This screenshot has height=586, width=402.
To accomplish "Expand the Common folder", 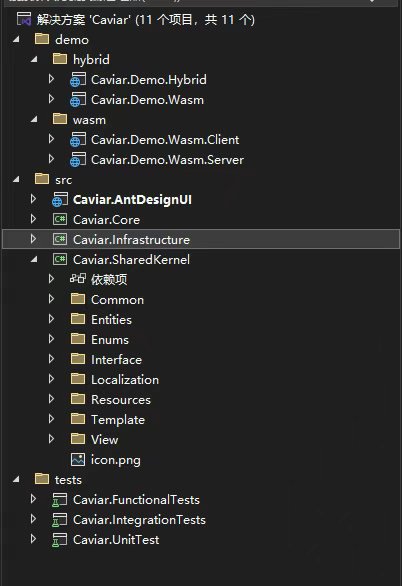I will click(x=52, y=299).
